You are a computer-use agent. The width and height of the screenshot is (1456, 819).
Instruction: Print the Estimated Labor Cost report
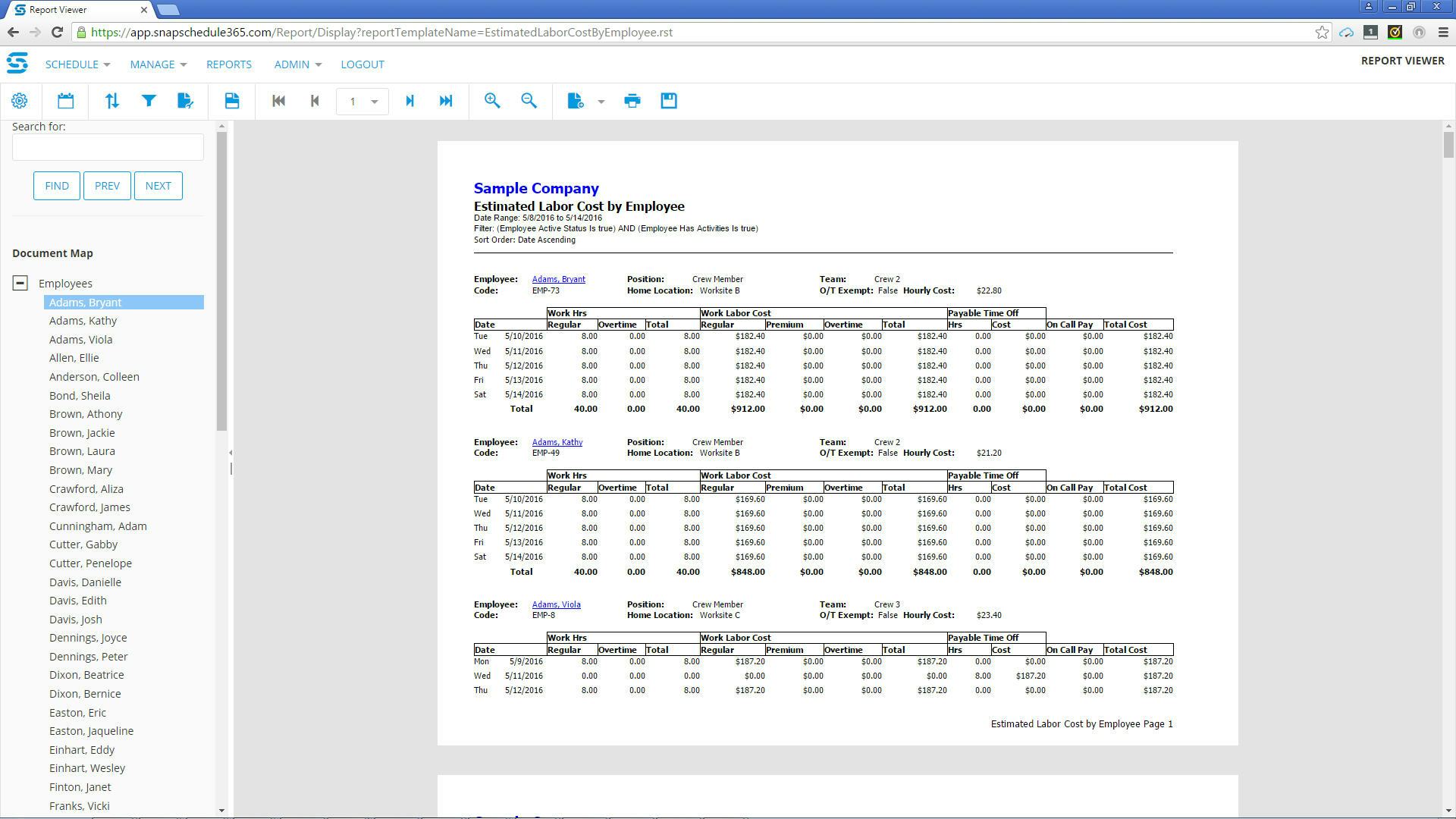[x=632, y=100]
